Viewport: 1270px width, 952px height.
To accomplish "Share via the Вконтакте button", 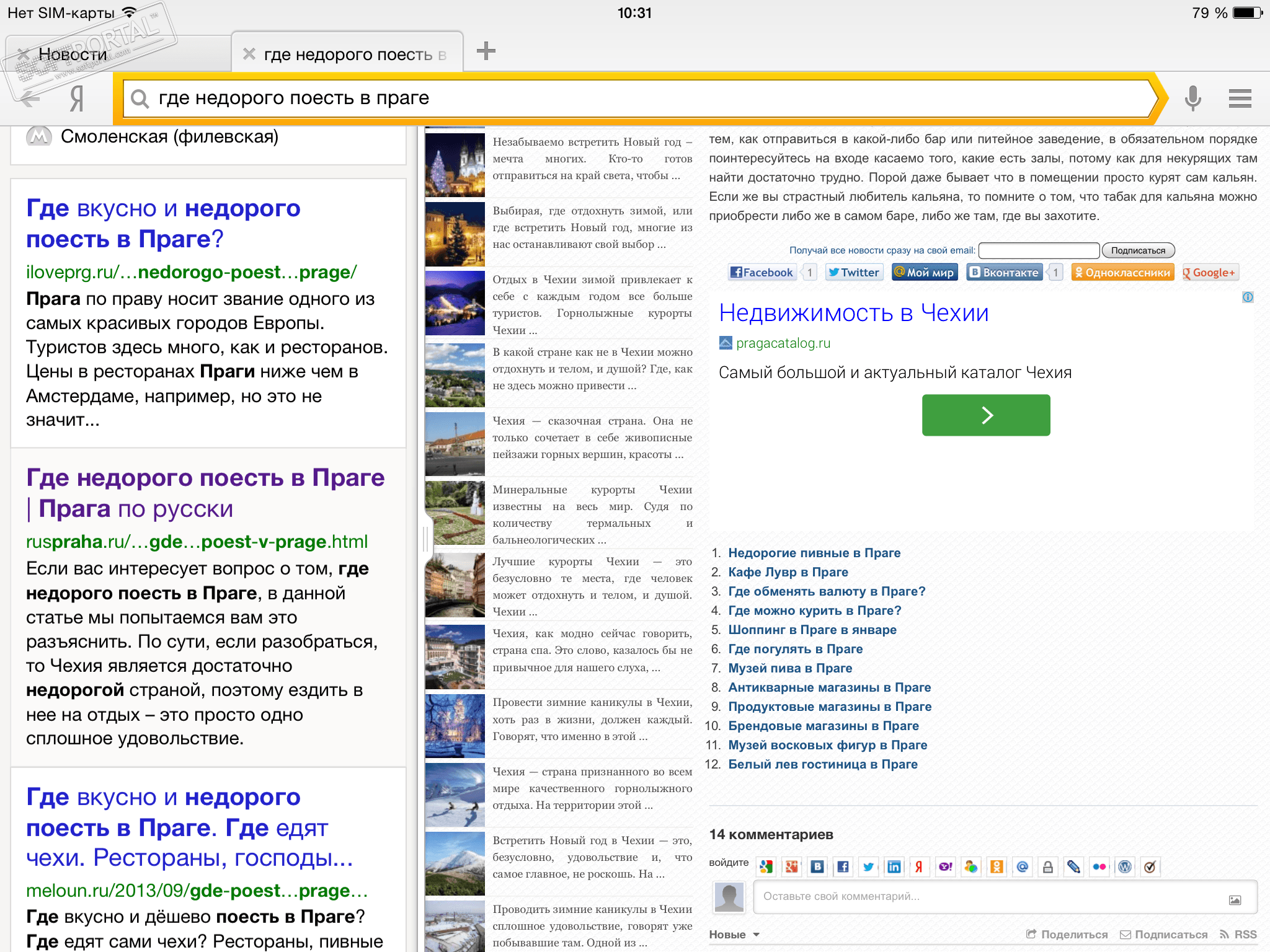I will 1004,272.
